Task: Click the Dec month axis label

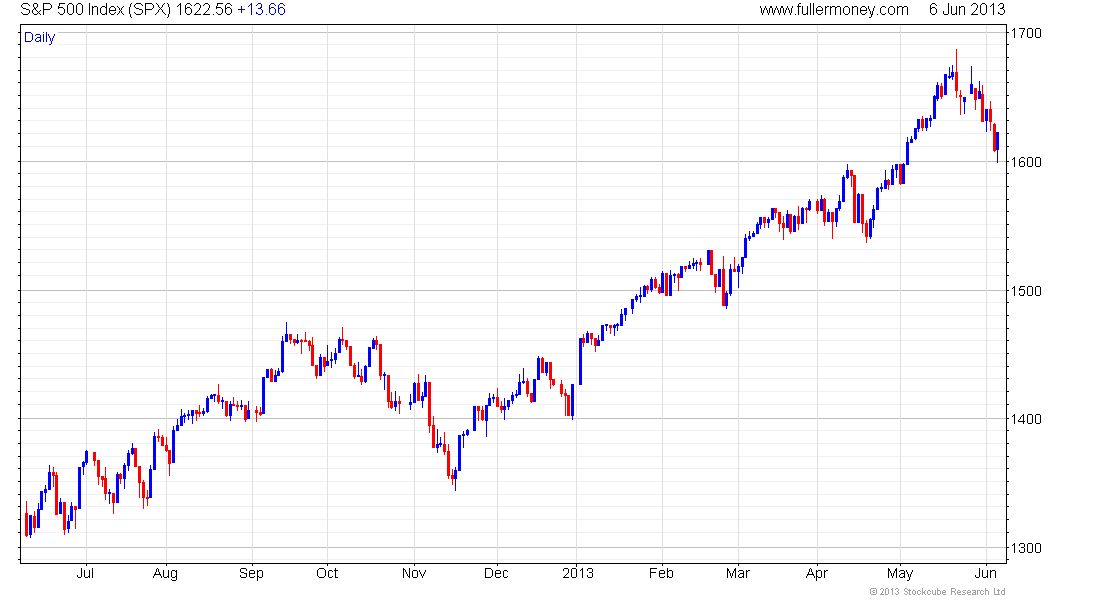Action: pos(496,573)
